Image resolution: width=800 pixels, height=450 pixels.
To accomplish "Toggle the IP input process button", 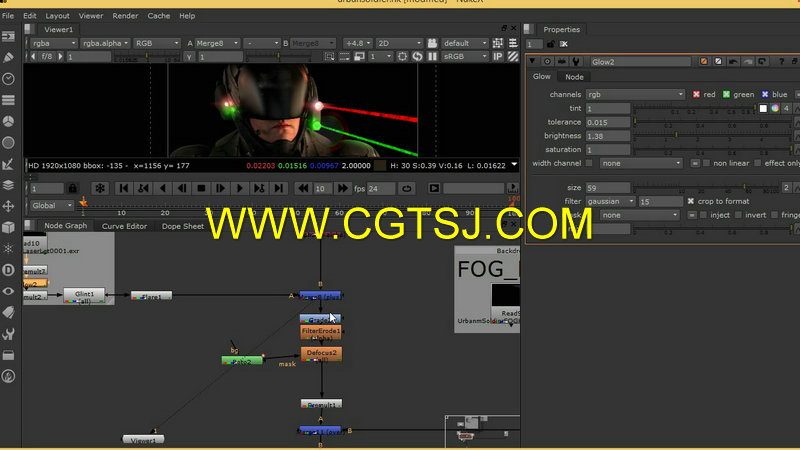I will (x=498, y=57).
